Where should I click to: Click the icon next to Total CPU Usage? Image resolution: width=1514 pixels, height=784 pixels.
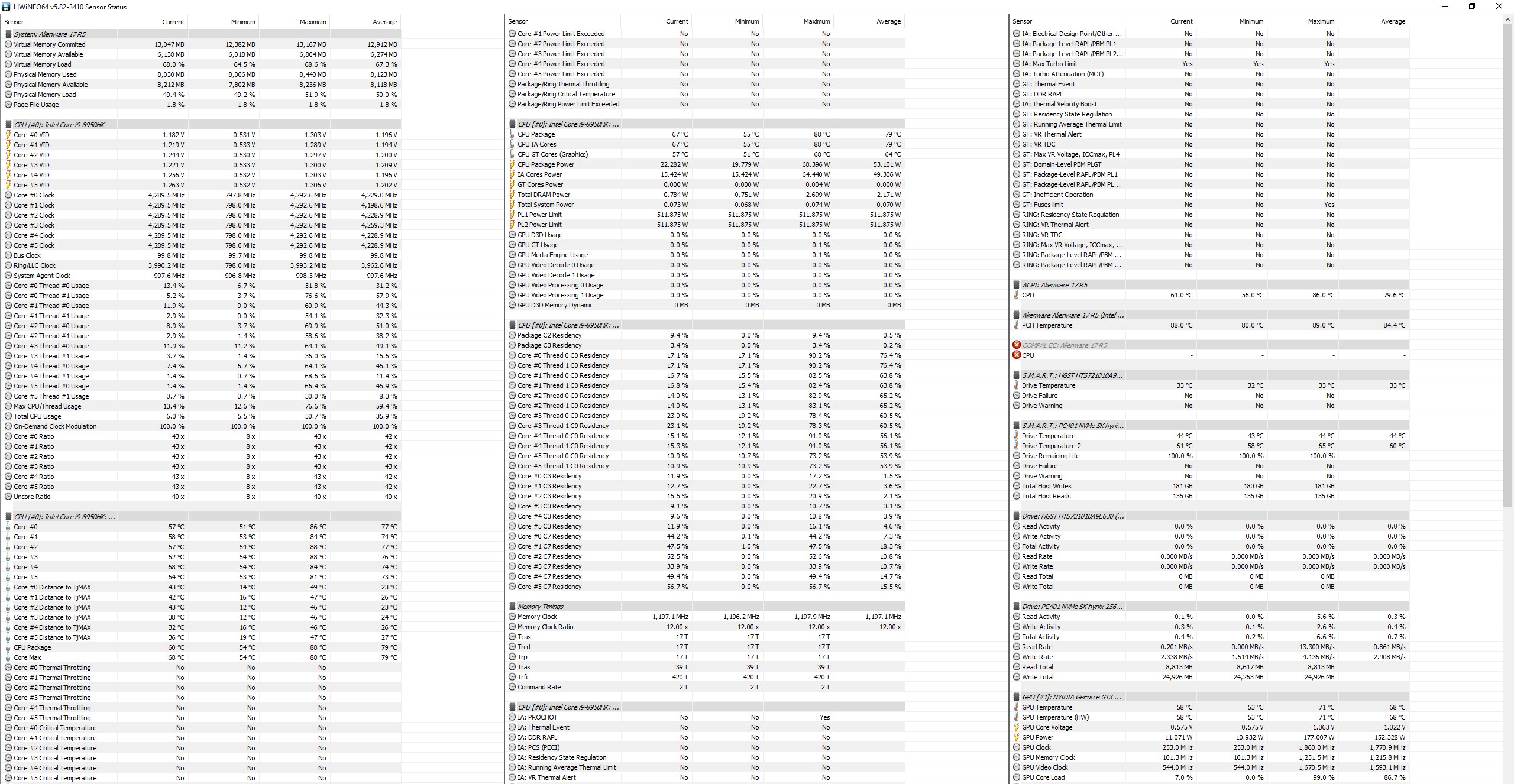coord(8,416)
